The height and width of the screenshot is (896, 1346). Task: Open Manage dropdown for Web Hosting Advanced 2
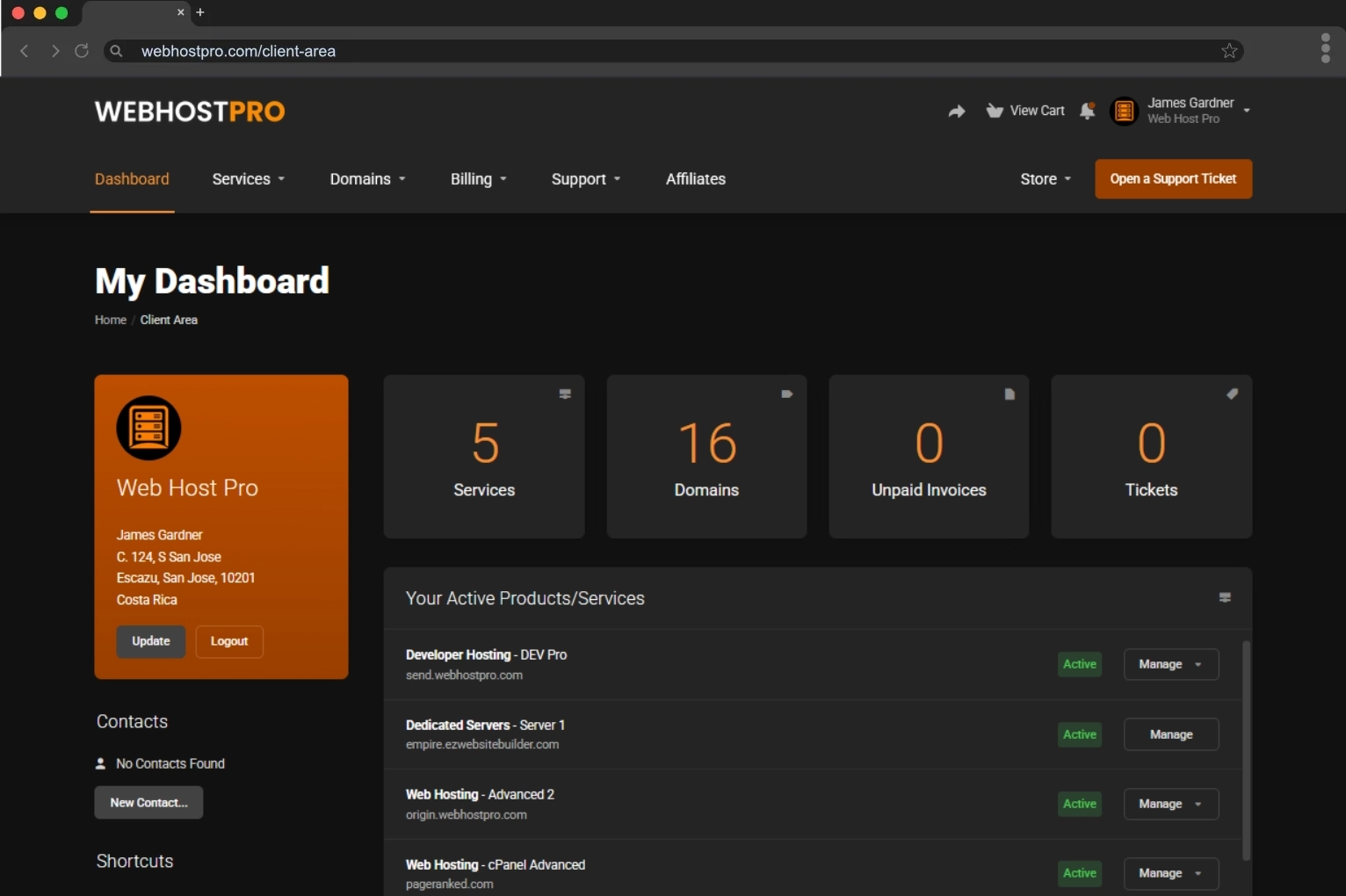[1171, 804]
